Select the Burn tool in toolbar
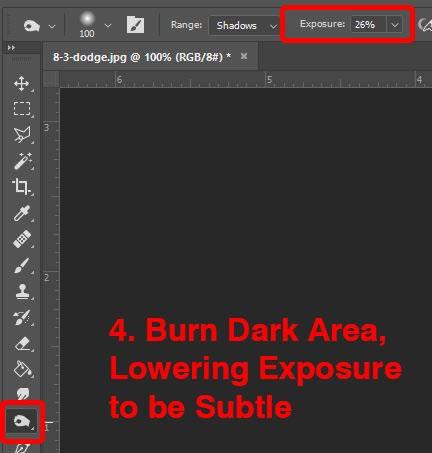This screenshot has height=453, width=432. pos(22,422)
